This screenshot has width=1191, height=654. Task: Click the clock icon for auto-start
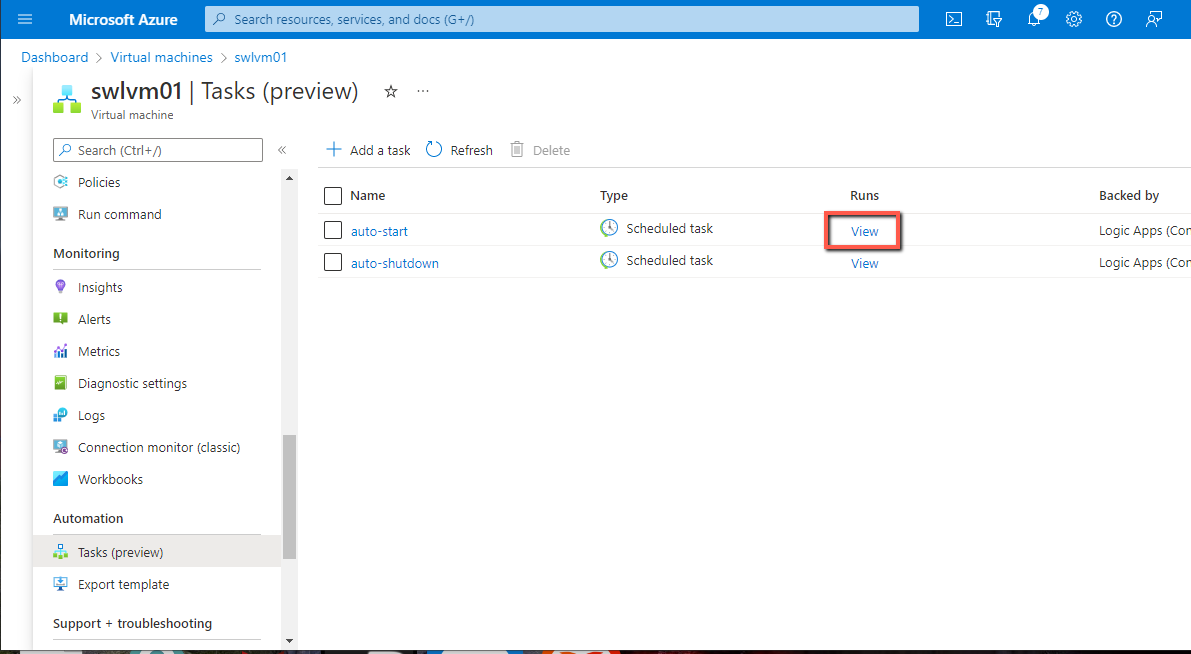point(609,228)
